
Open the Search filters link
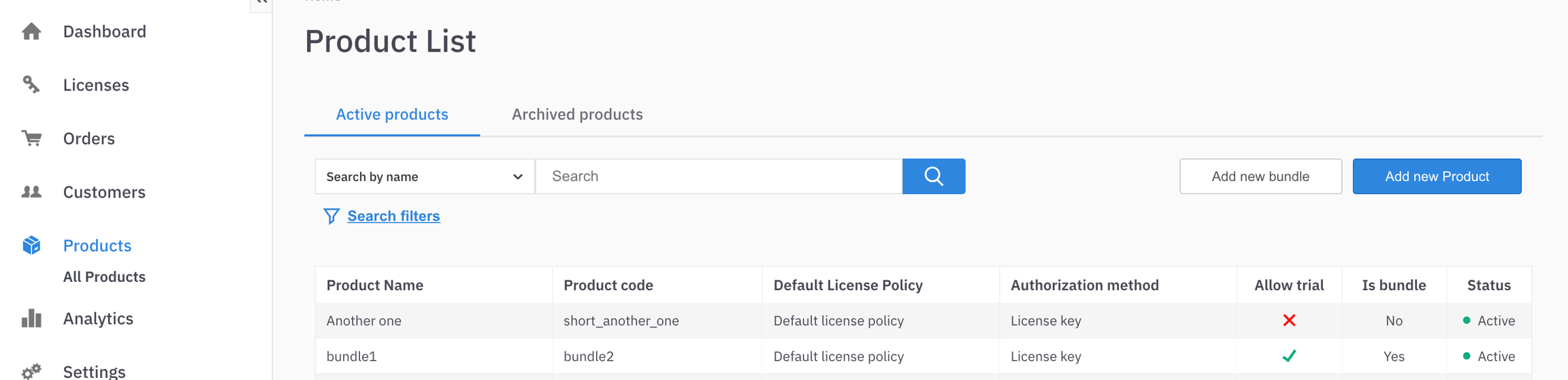click(393, 216)
